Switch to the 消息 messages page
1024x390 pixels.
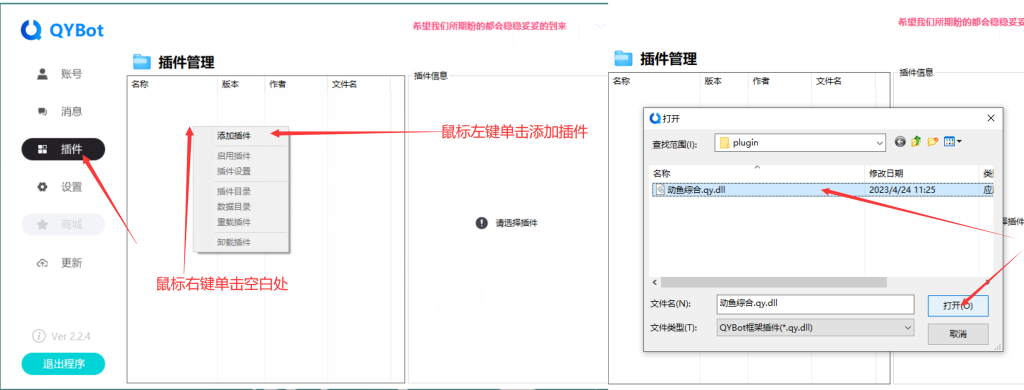point(63,112)
